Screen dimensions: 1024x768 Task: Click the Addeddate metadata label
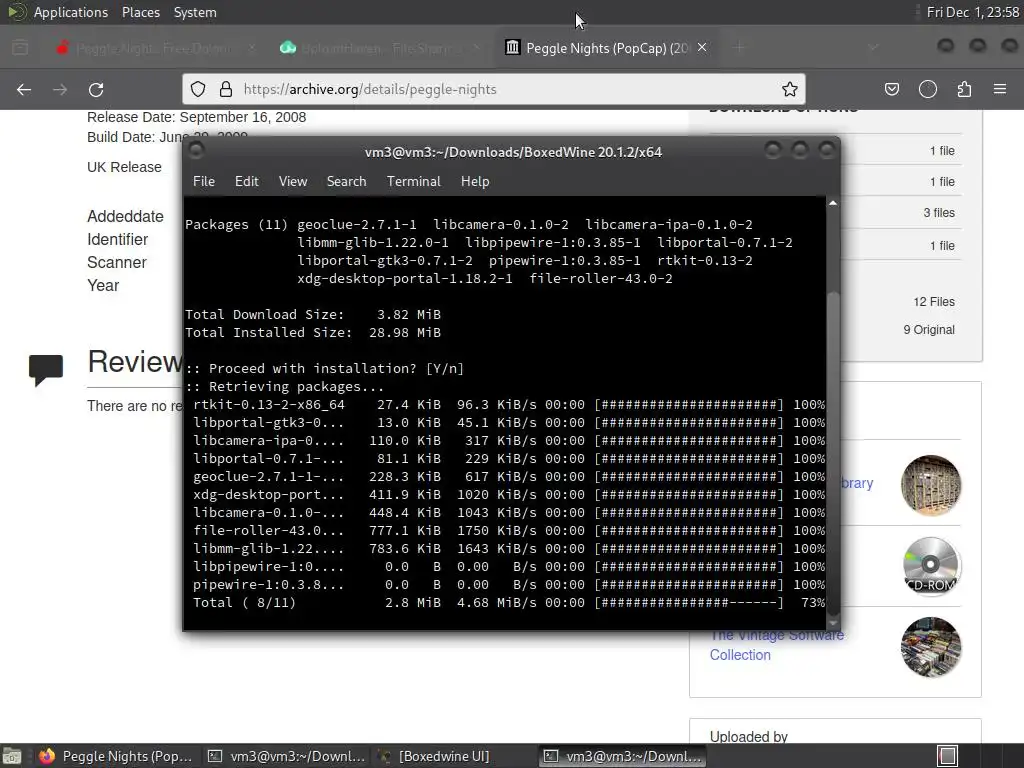[x=125, y=217]
